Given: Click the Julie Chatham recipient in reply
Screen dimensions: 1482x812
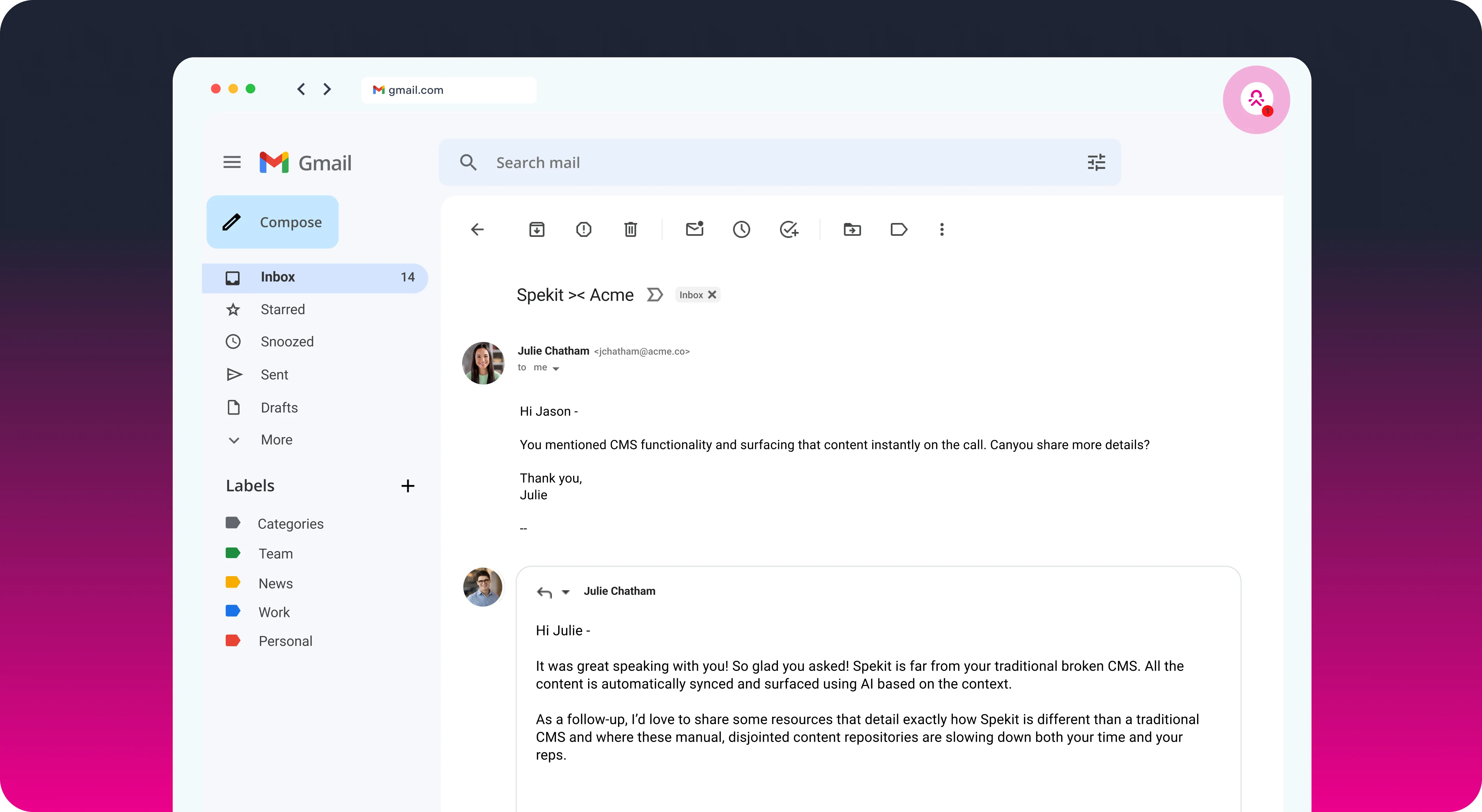Looking at the screenshot, I should pos(619,592).
